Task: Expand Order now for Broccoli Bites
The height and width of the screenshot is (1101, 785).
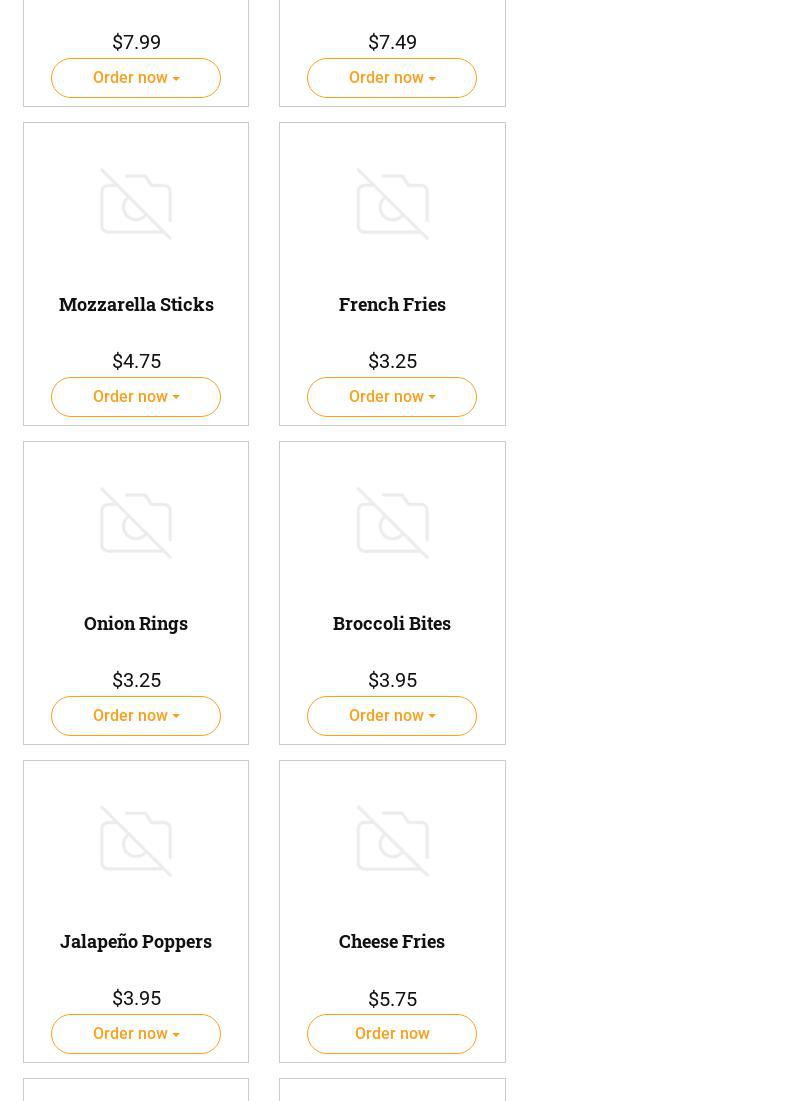Action: click(392, 716)
